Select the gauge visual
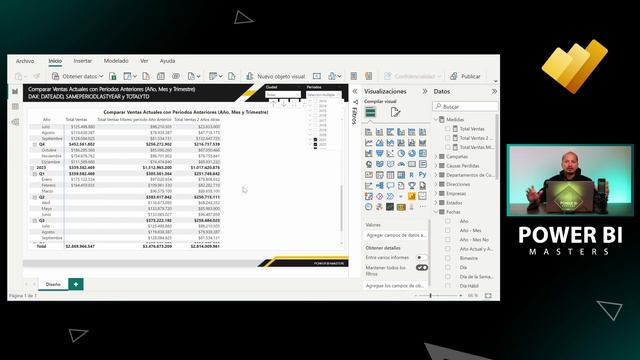Screen dimensions: 640x360 coord(401,164)
